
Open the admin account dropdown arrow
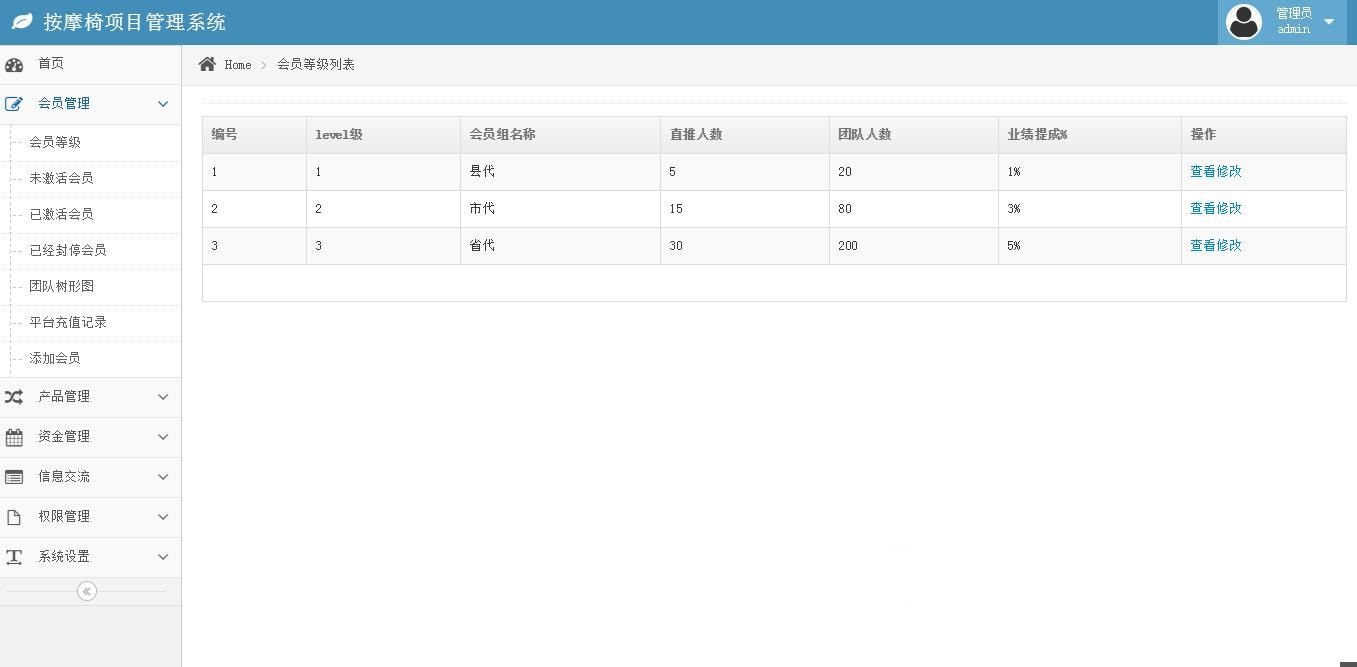[x=1329, y=22]
